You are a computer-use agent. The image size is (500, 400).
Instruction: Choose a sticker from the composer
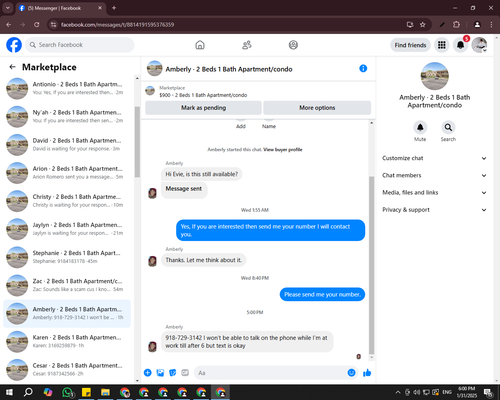click(173, 373)
